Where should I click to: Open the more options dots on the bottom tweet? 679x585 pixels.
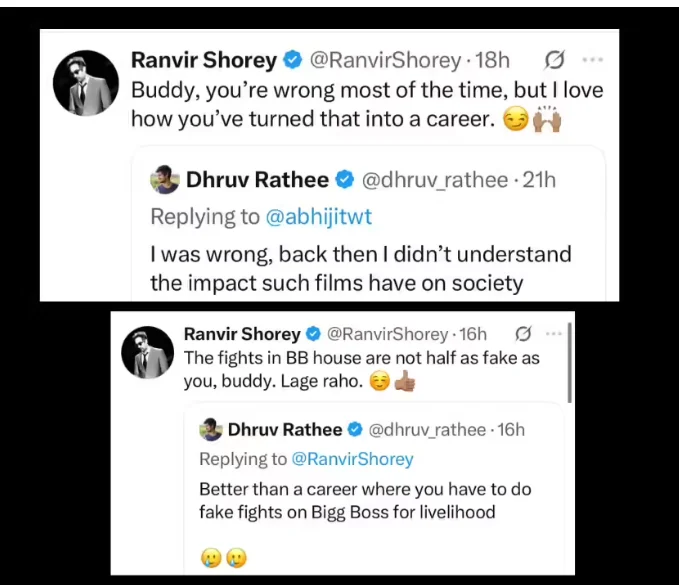(554, 334)
